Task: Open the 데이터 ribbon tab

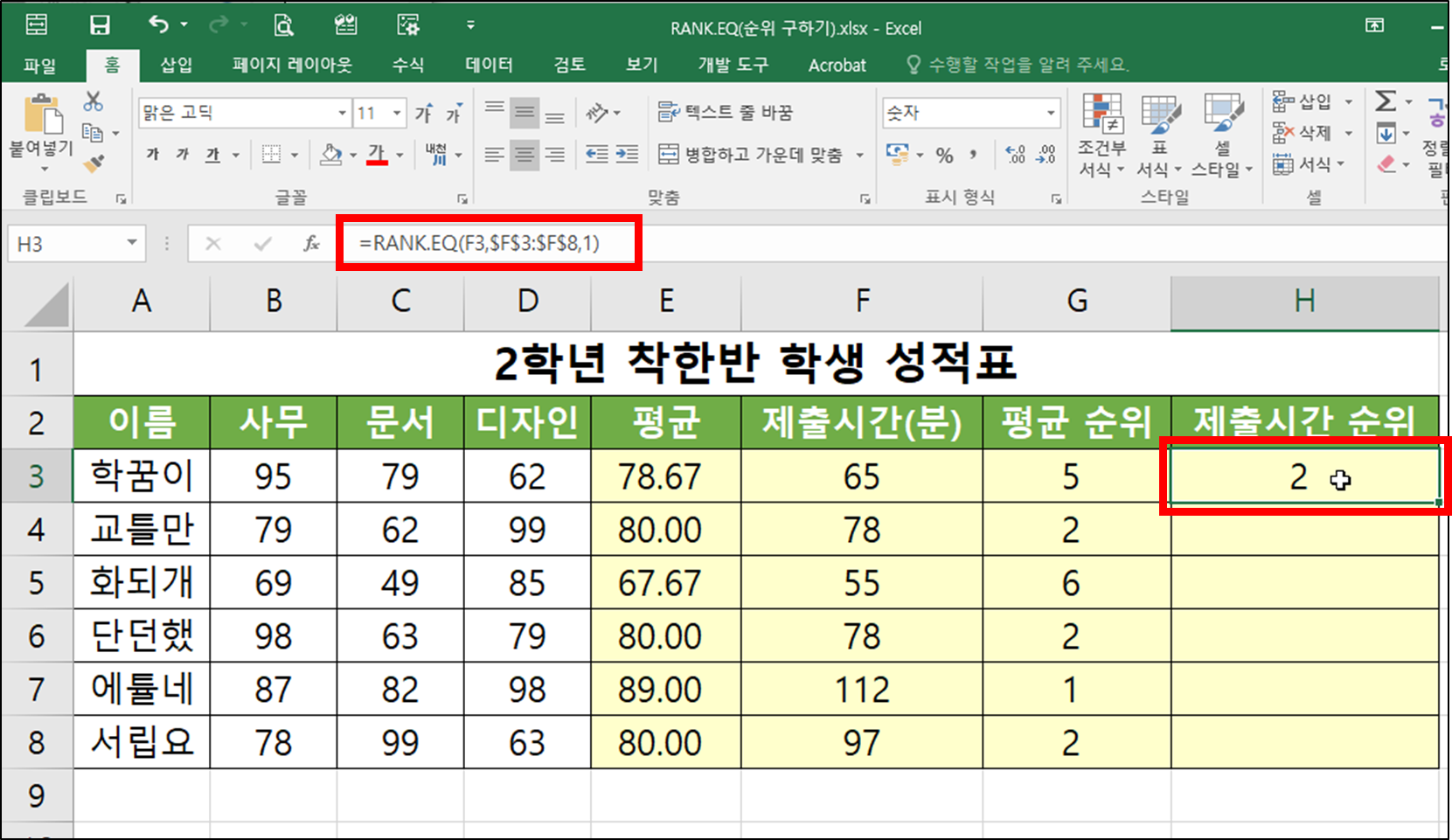Action: click(x=487, y=64)
